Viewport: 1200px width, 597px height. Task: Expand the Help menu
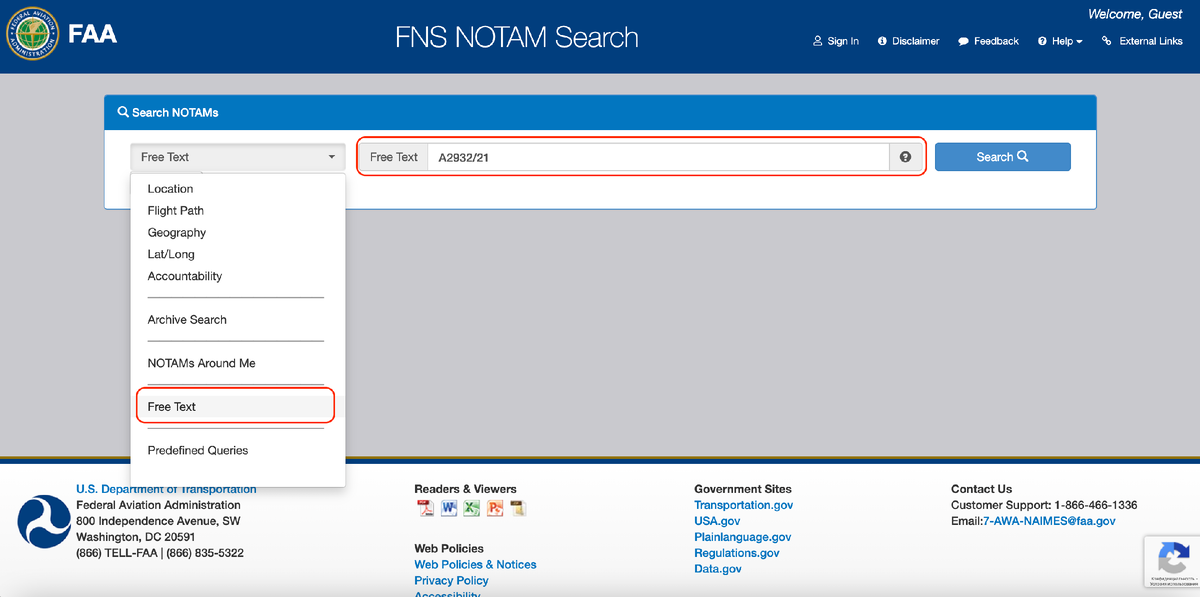[x=1059, y=41]
